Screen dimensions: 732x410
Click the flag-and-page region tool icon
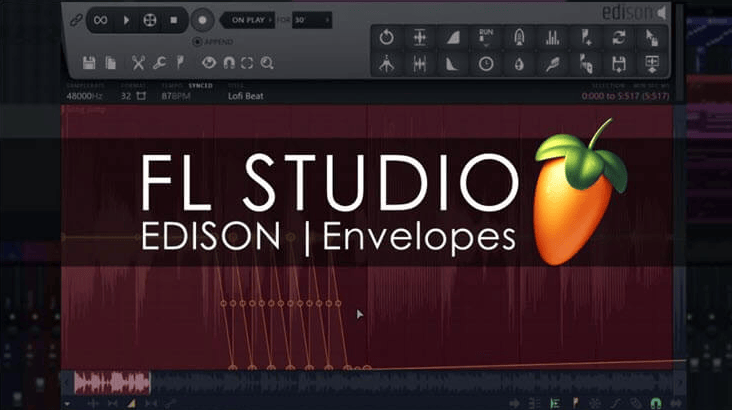586,64
